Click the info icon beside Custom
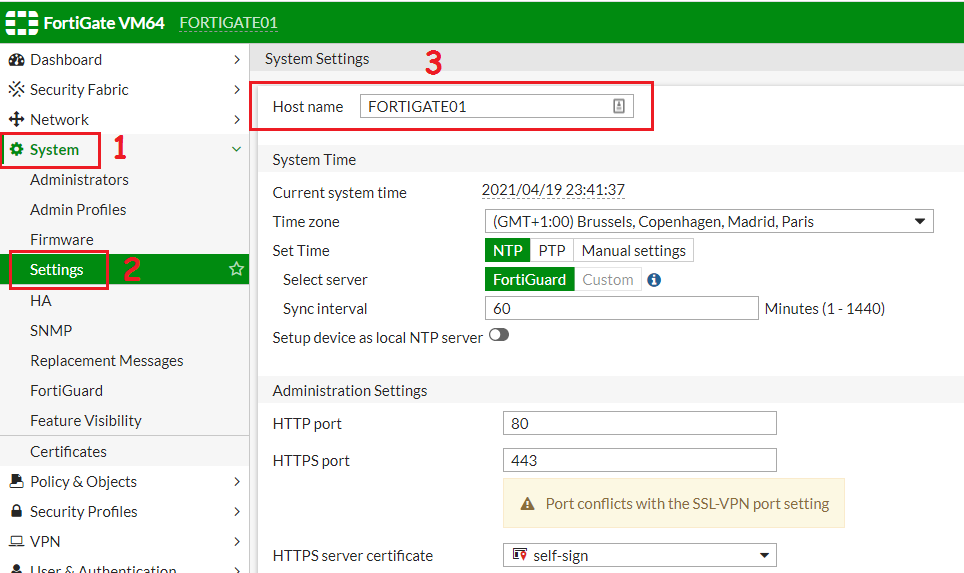This screenshot has width=964, height=573. tap(654, 280)
